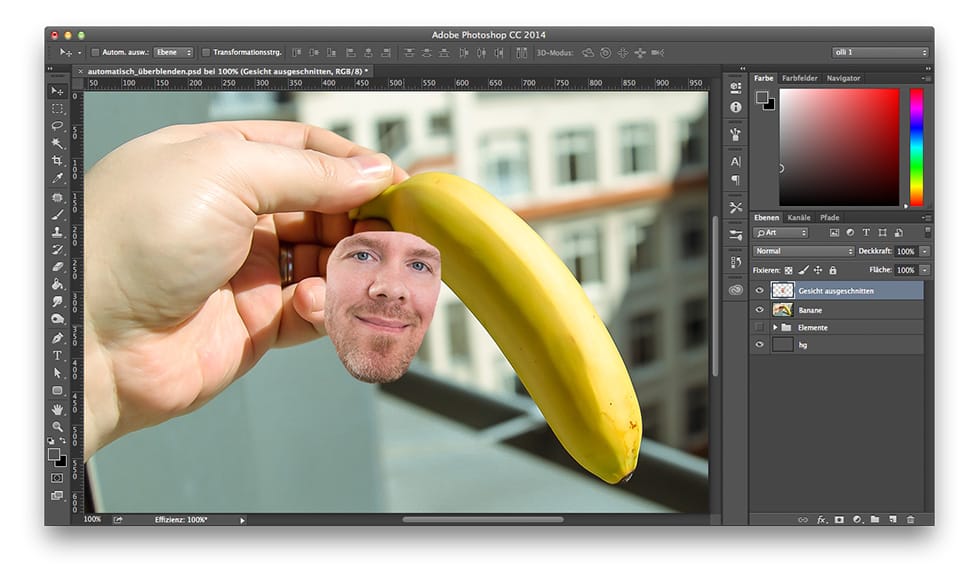The width and height of the screenshot is (980, 585).
Task: Hide the hg layer
Action: click(x=759, y=345)
